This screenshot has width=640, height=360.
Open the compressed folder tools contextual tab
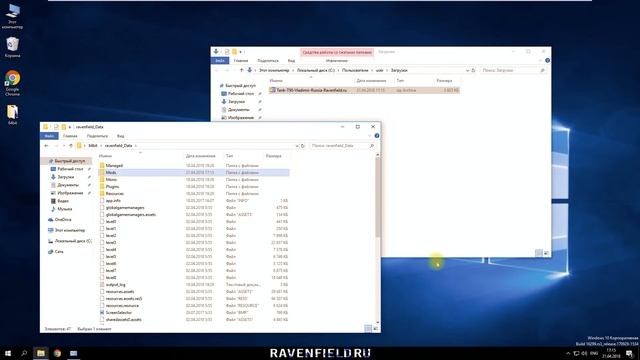coord(337,52)
